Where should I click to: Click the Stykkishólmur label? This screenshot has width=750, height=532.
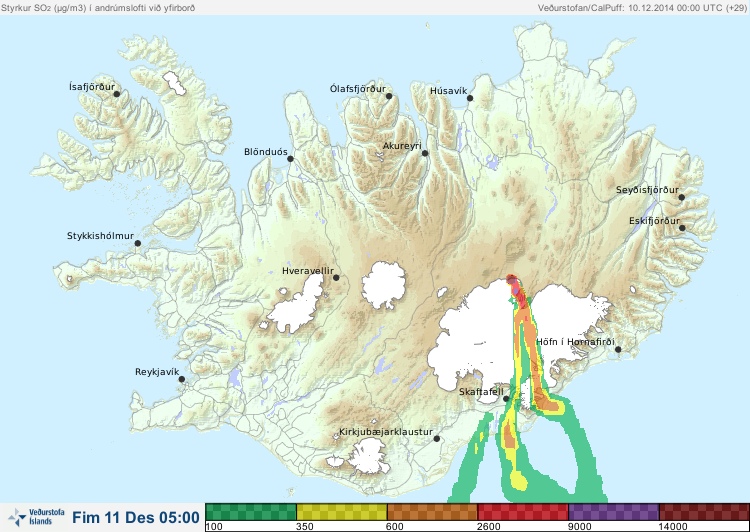100,236
